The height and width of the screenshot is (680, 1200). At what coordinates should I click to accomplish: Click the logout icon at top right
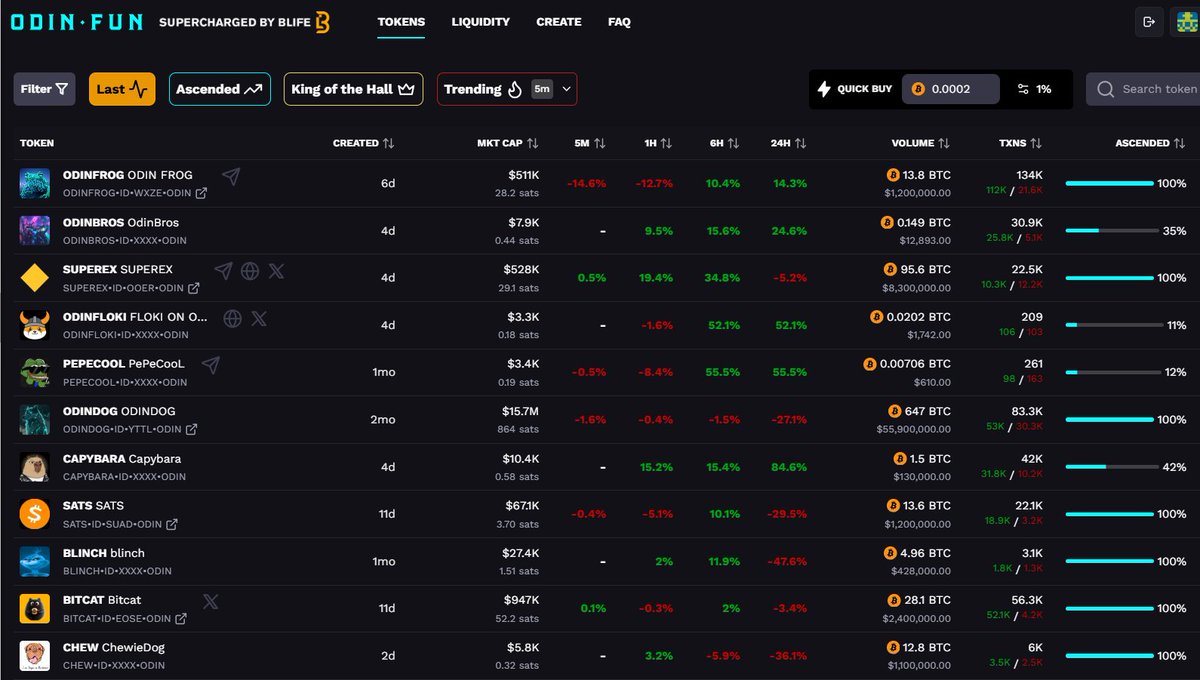point(1148,20)
